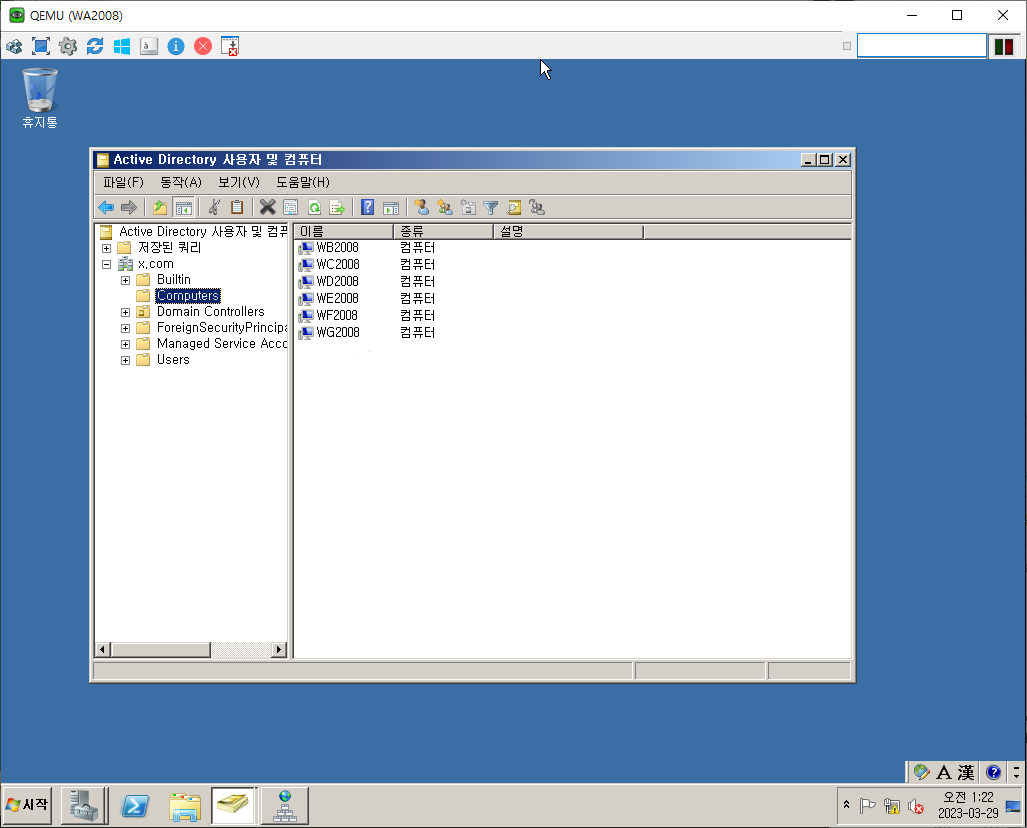Open the 보기(V) menu
Screen dimensions: 1027x828
coord(238,182)
